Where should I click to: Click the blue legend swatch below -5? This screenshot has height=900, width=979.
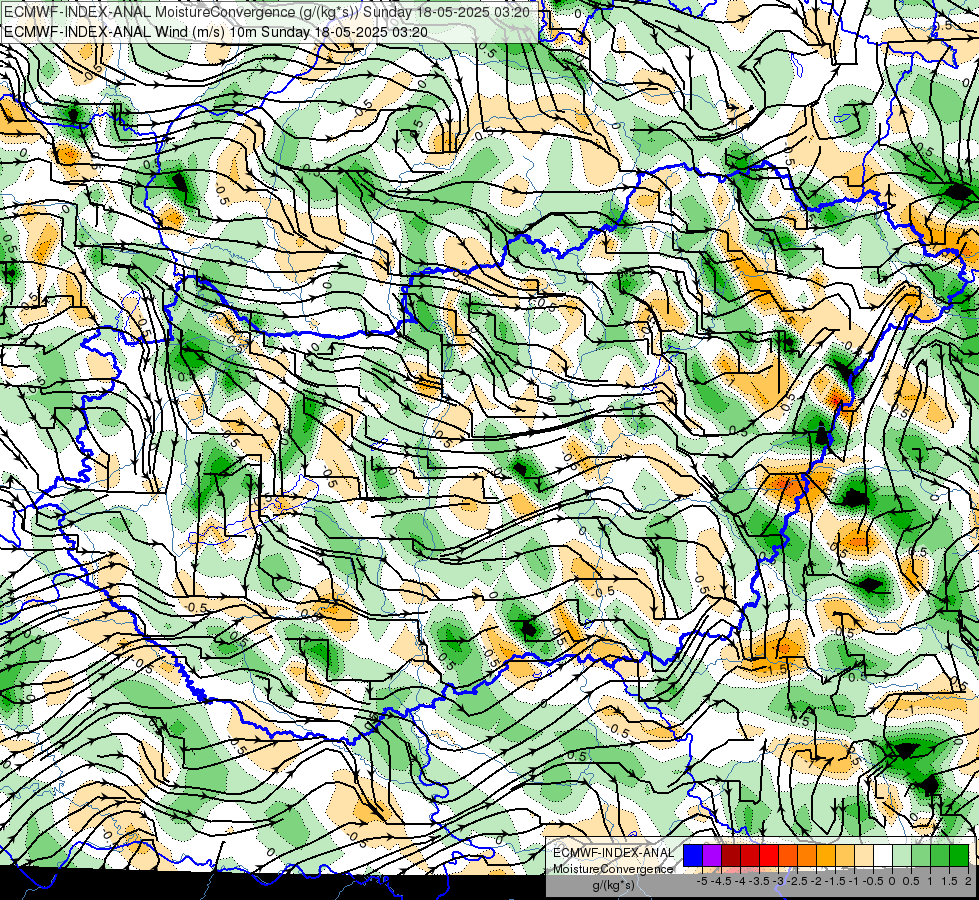point(693,855)
